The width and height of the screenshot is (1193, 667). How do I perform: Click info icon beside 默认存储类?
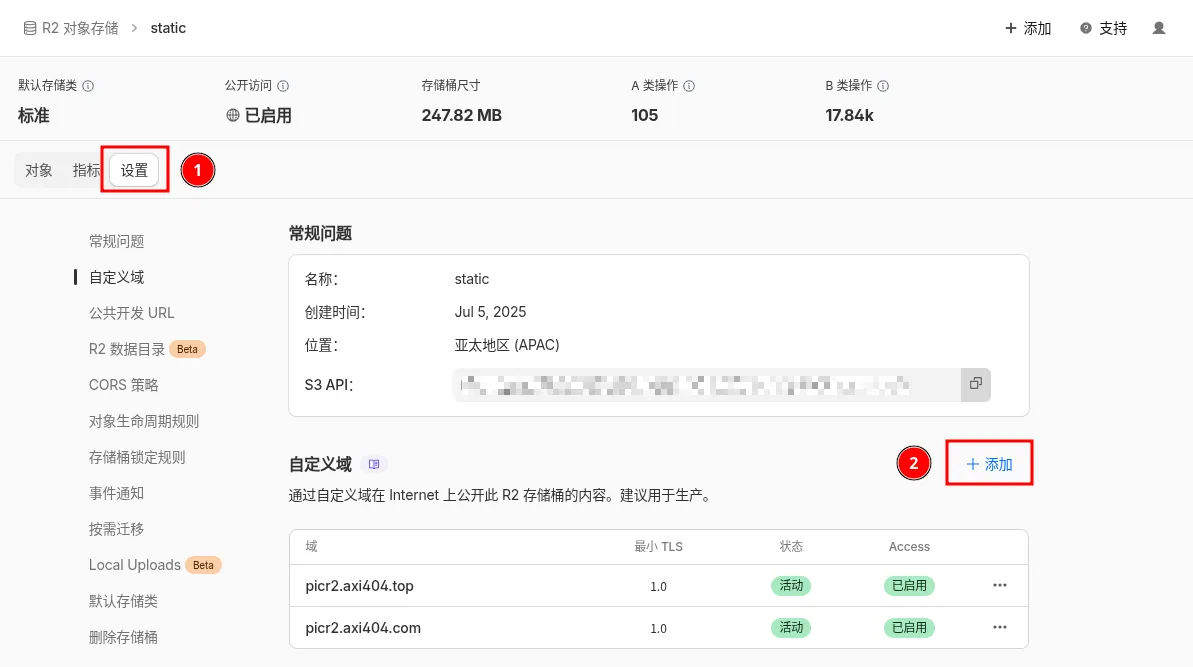coord(88,86)
